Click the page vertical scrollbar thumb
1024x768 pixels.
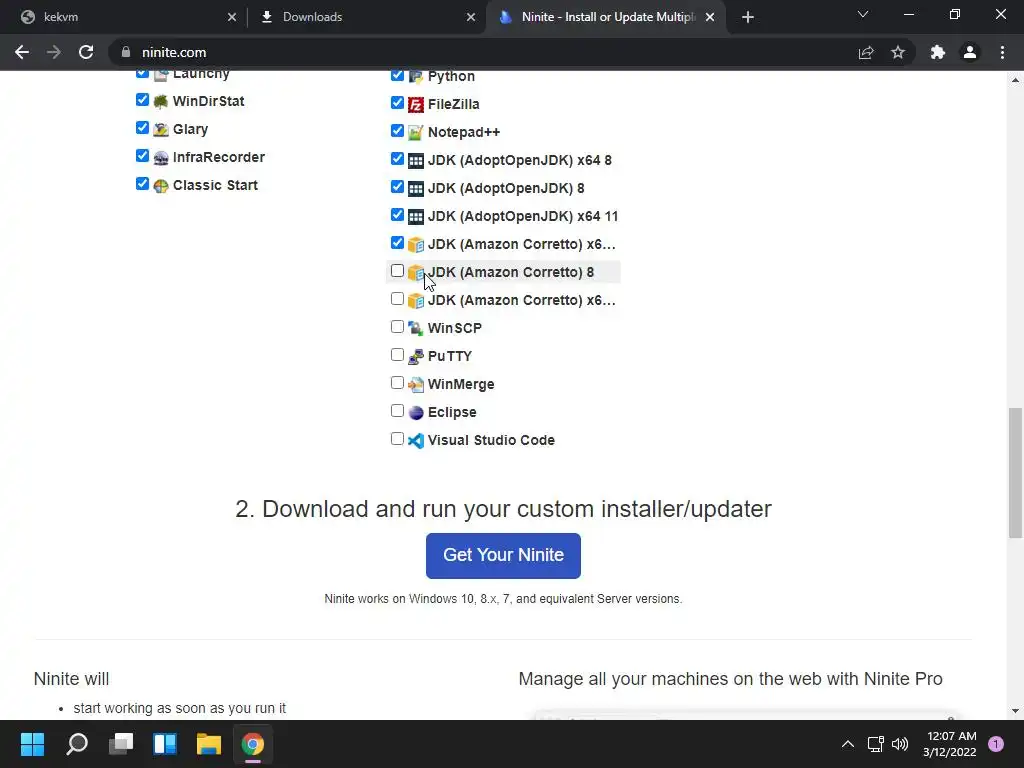pos(1015,473)
